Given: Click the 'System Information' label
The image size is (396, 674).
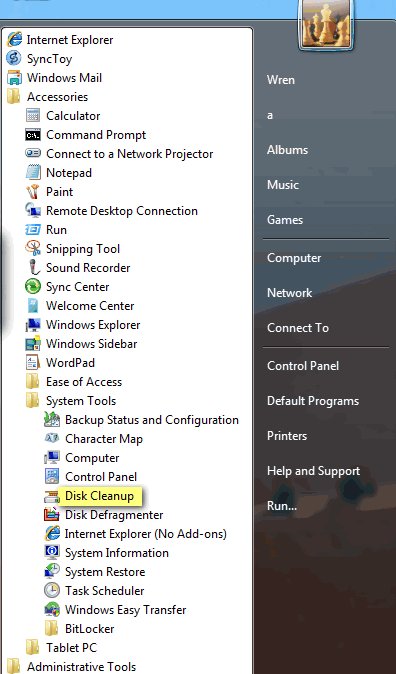Looking at the screenshot, I should [117, 552].
